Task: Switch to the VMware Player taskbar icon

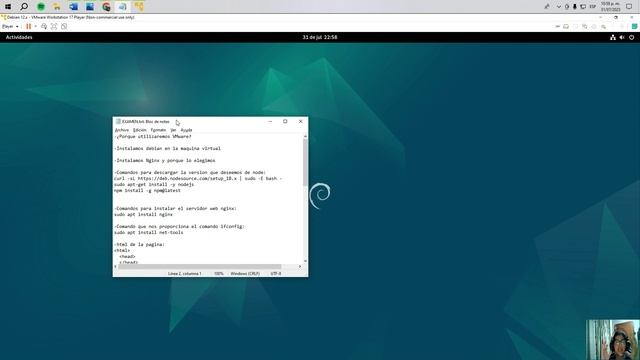Action: (139, 7)
